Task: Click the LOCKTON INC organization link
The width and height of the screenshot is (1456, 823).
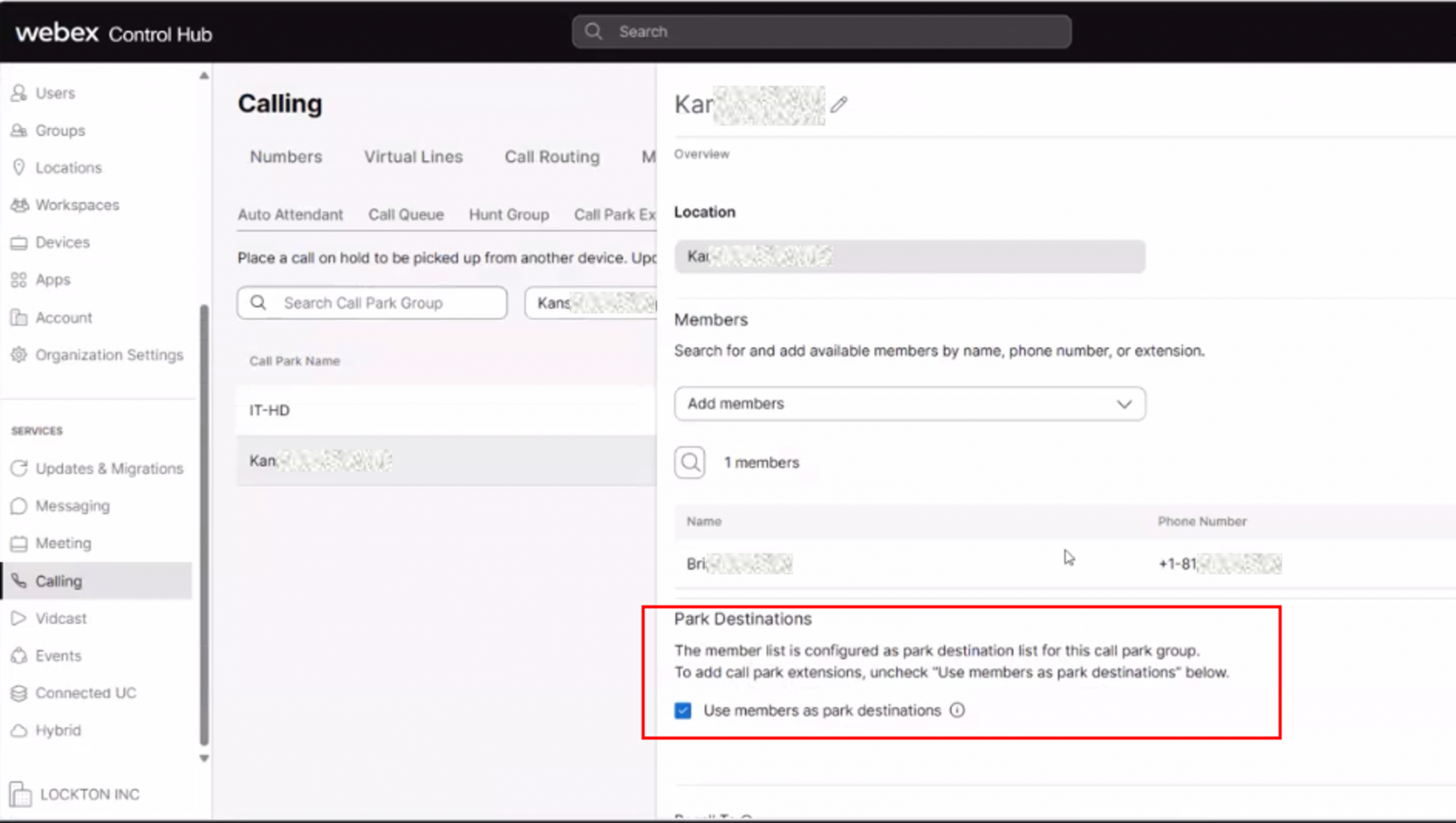Action: point(89,794)
